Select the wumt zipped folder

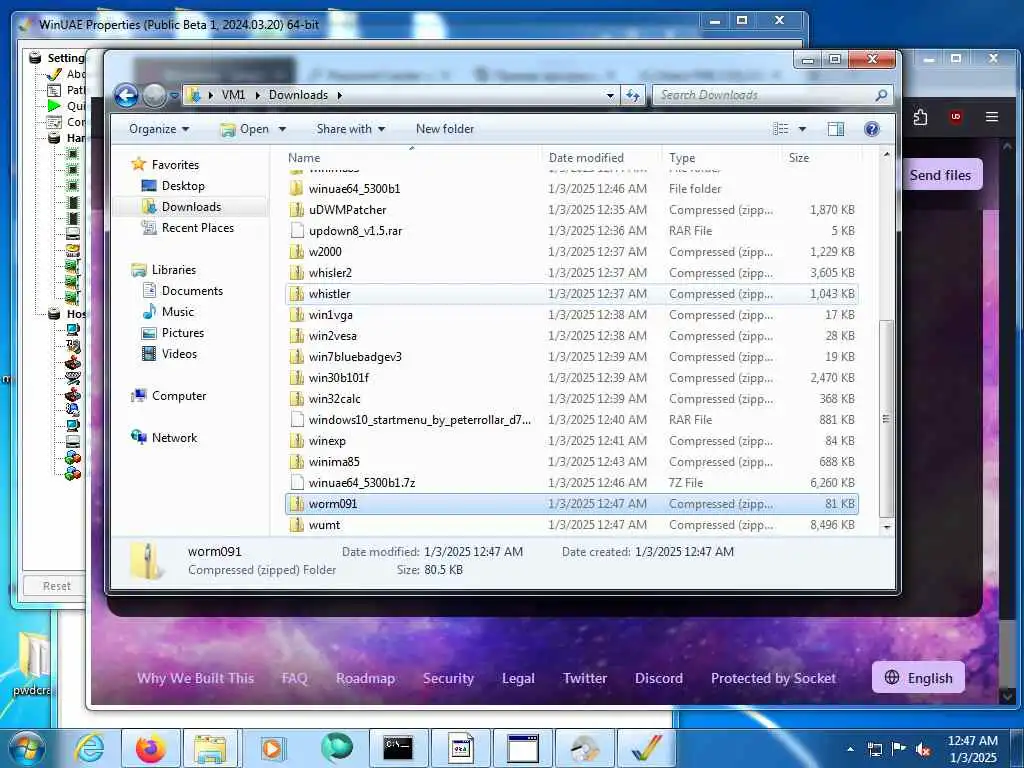pyautogui.click(x=571, y=524)
